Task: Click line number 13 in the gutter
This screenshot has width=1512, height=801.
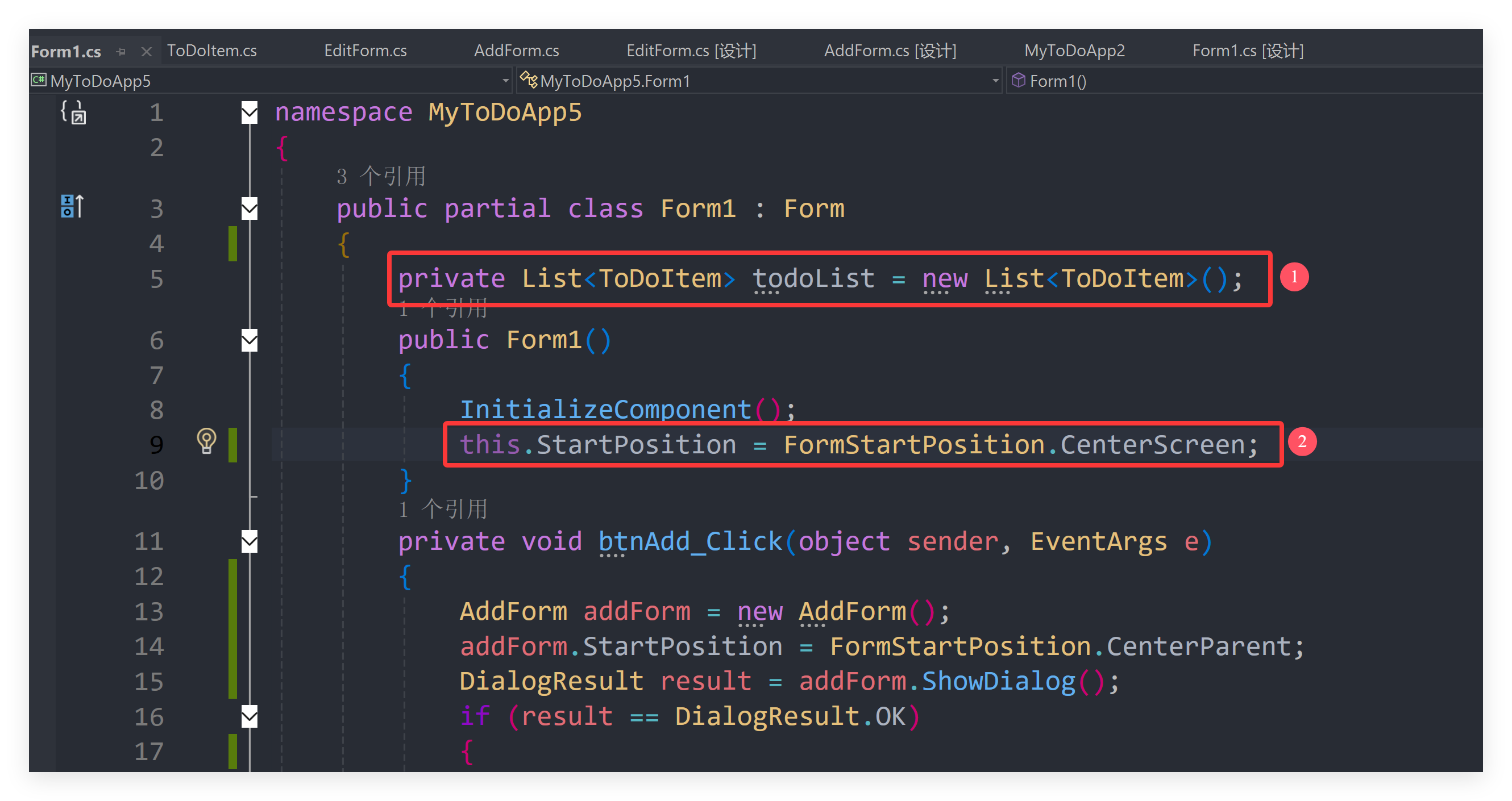Action: click(149, 611)
